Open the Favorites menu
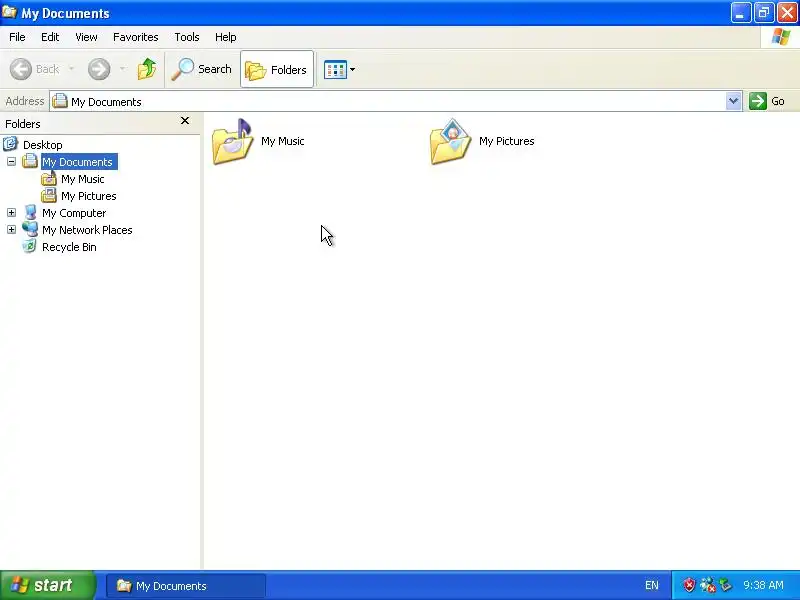This screenshot has width=800, height=600. [x=136, y=37]
